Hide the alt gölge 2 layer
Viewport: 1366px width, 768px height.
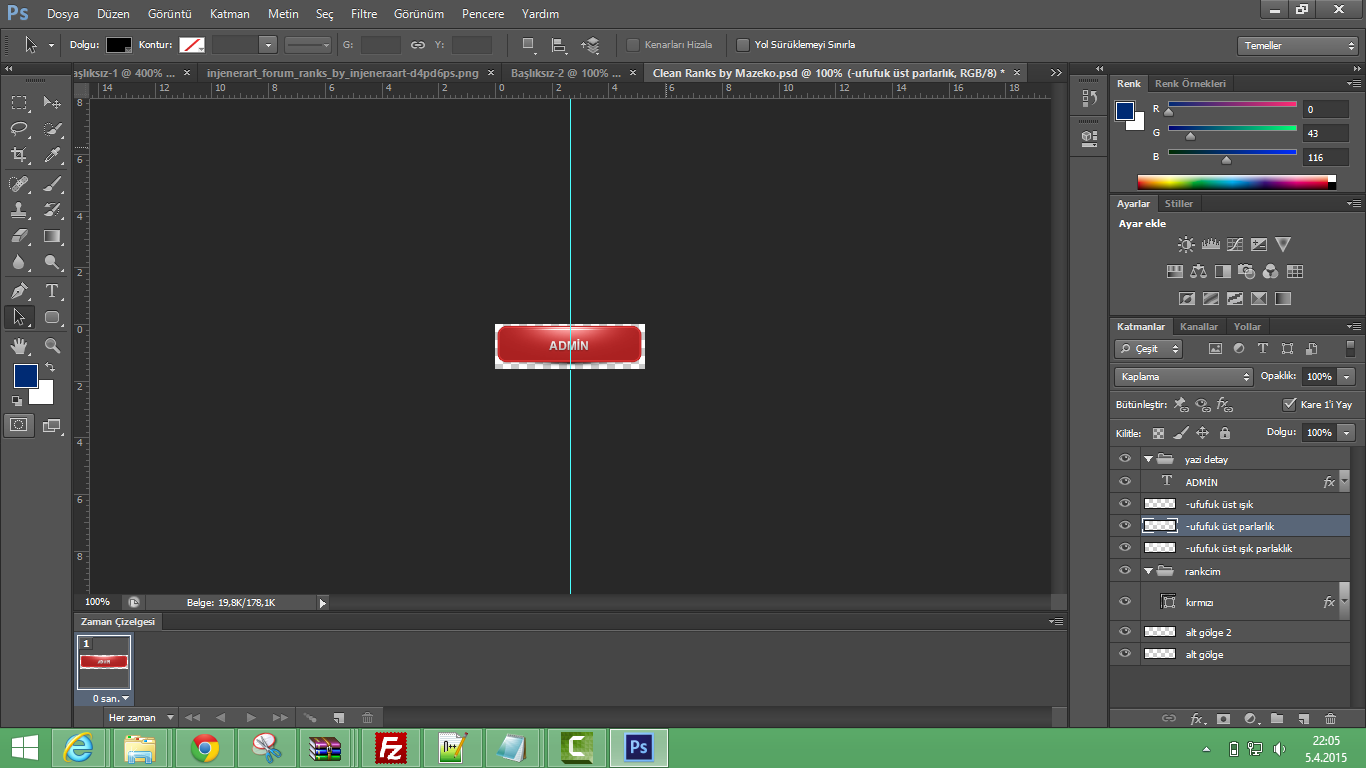pyautogui.click(x=1125, y=632)
